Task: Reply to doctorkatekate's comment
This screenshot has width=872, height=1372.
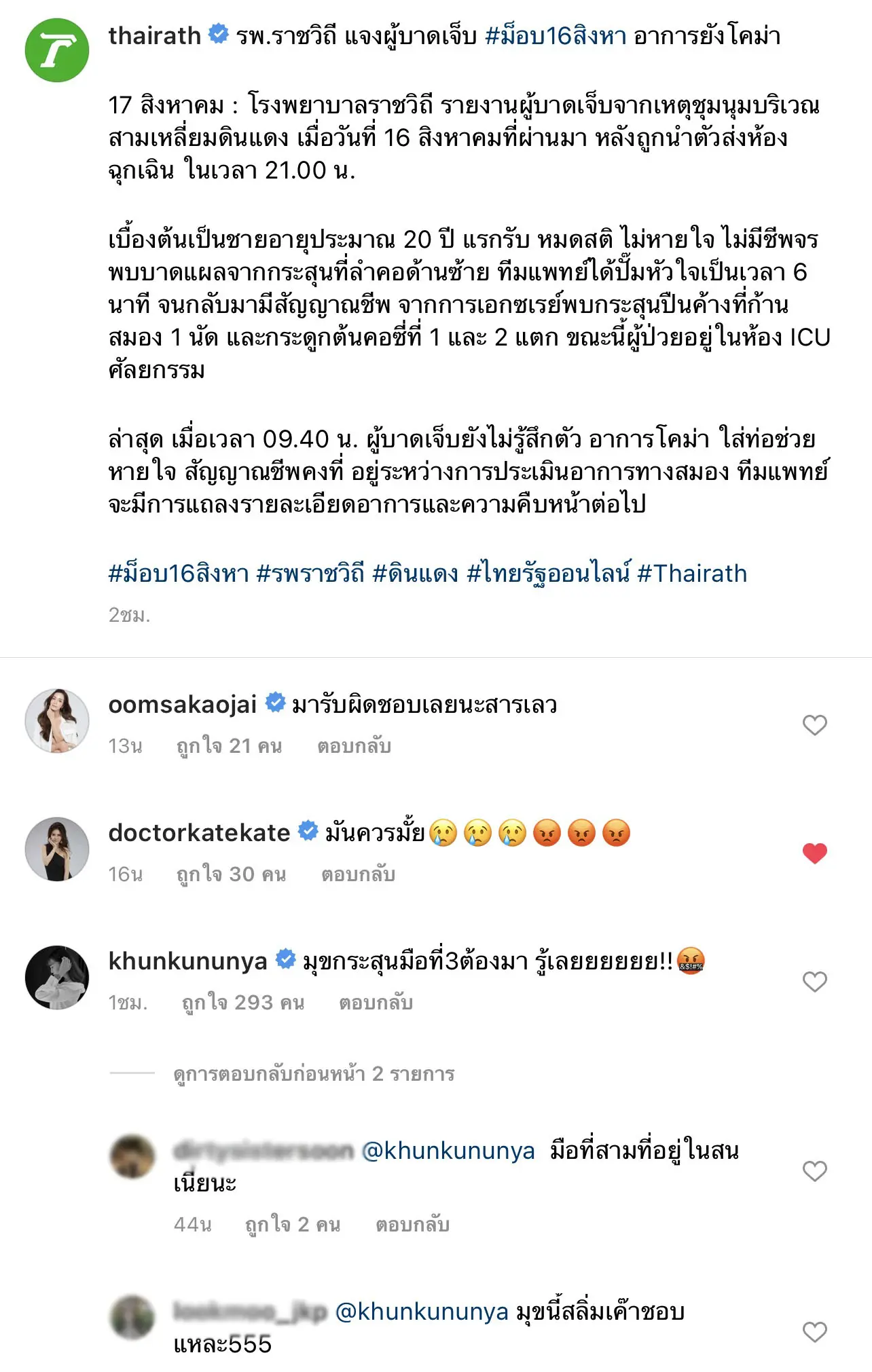Action: pyautogui.click(x=358, y=874)
